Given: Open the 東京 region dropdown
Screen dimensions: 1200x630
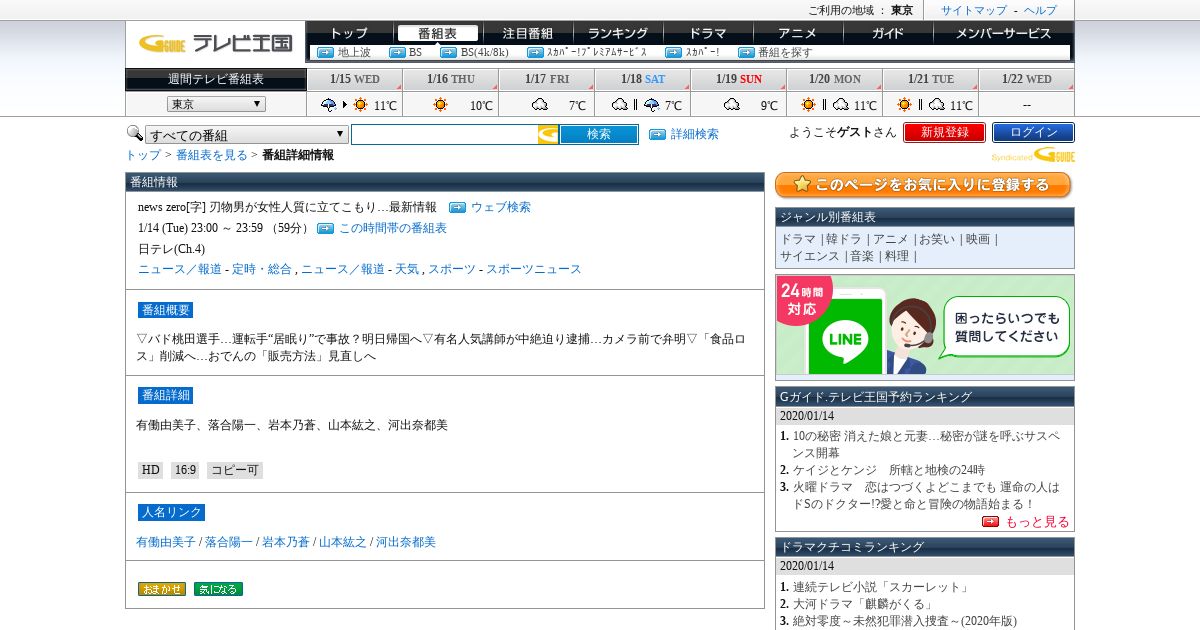Looking at the screenshot, I should (216, 104).
